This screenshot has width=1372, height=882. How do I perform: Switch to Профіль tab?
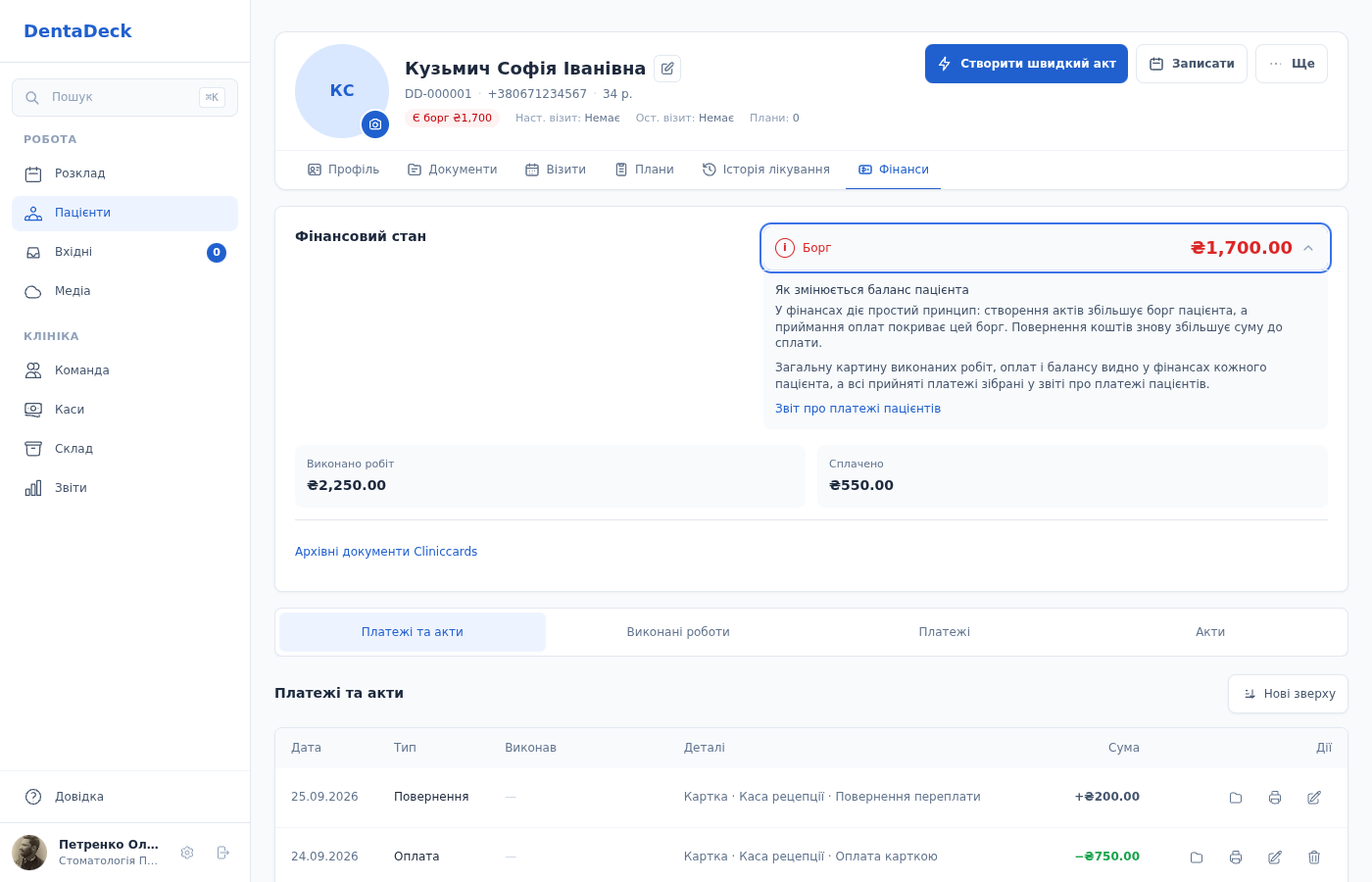343,170
